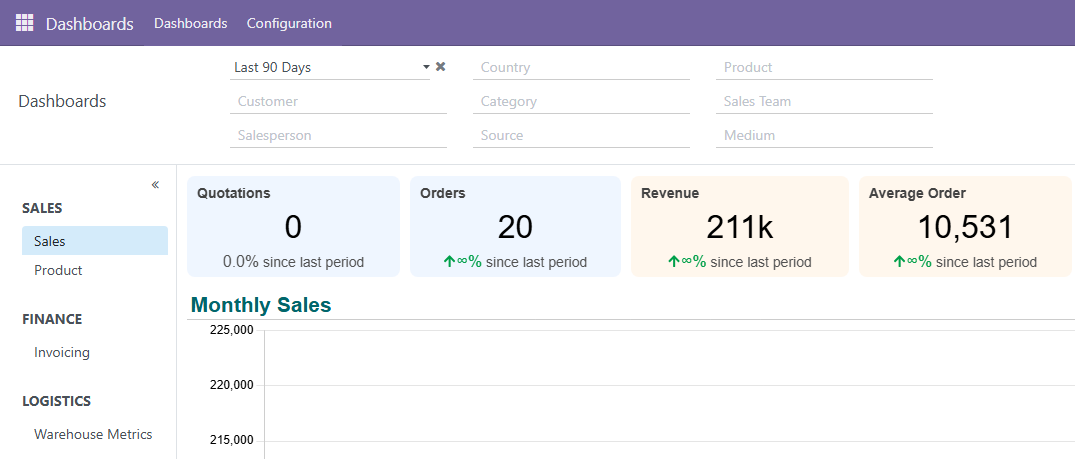1075x459 pixels.
Task: Click the green up arrow under Average Order
Action: [899, 261]
